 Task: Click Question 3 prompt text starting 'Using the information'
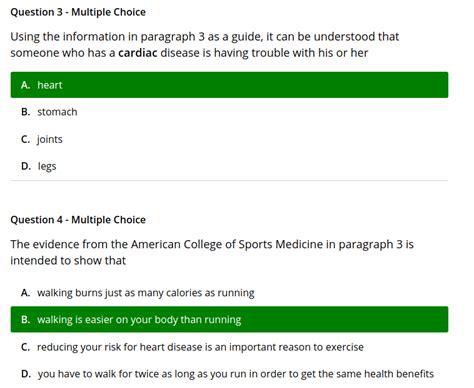click(205, 45)
